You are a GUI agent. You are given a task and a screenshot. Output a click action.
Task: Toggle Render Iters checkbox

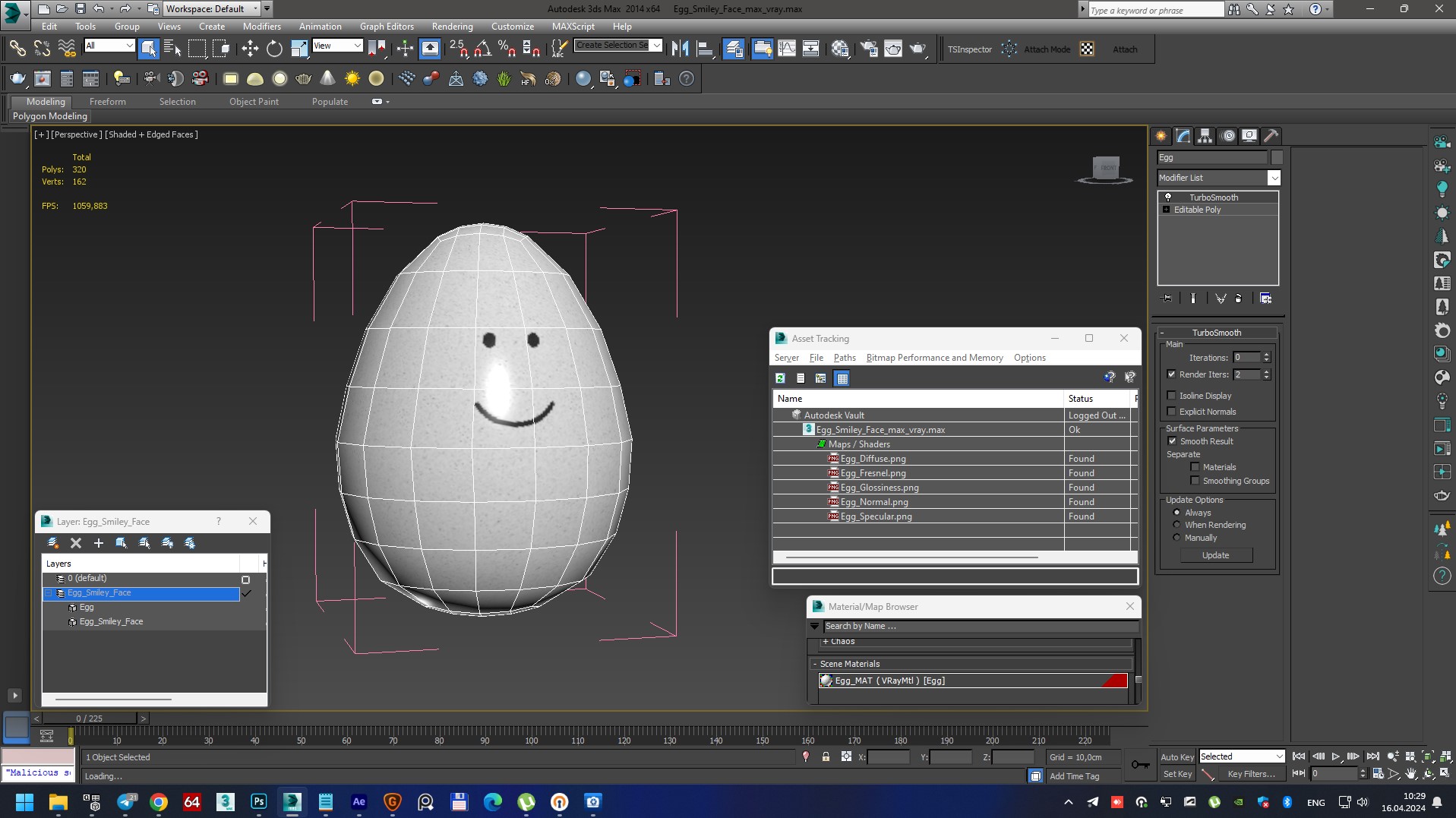(x=1171, y=374)
